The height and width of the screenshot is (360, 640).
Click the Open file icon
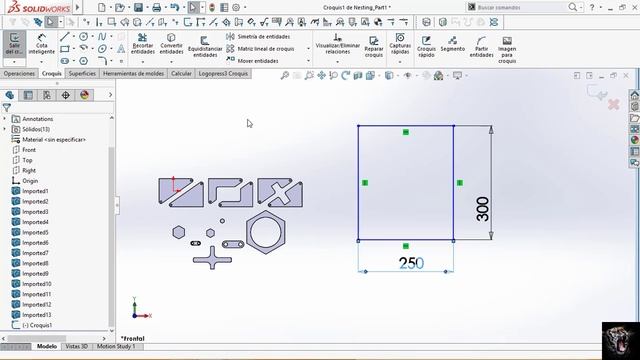(x=119, y=7)
